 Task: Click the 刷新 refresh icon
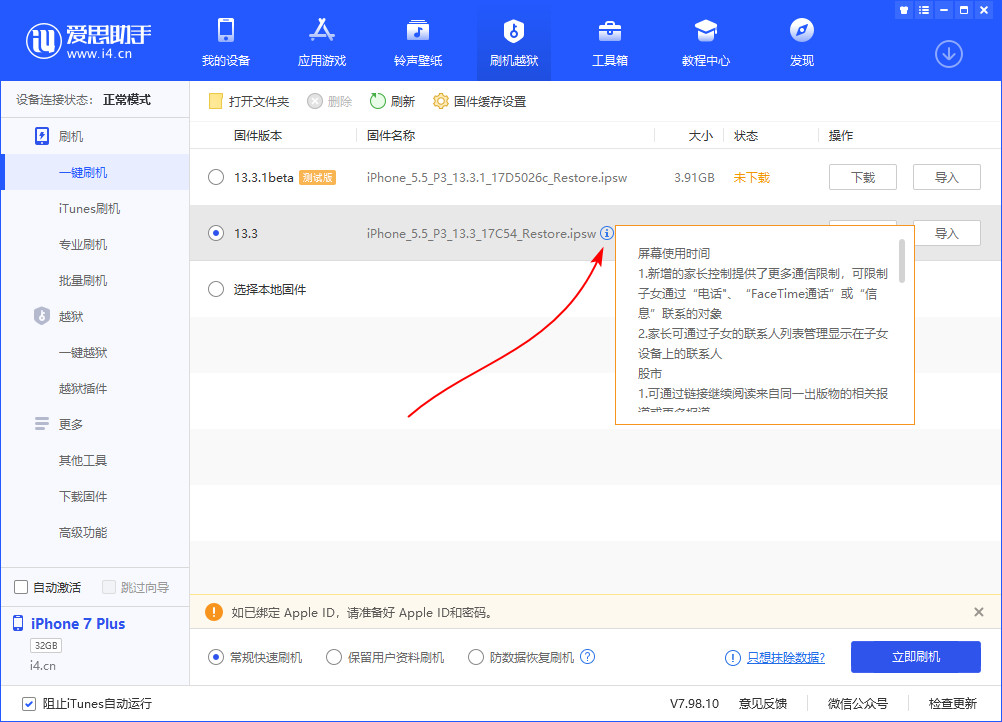378,101
